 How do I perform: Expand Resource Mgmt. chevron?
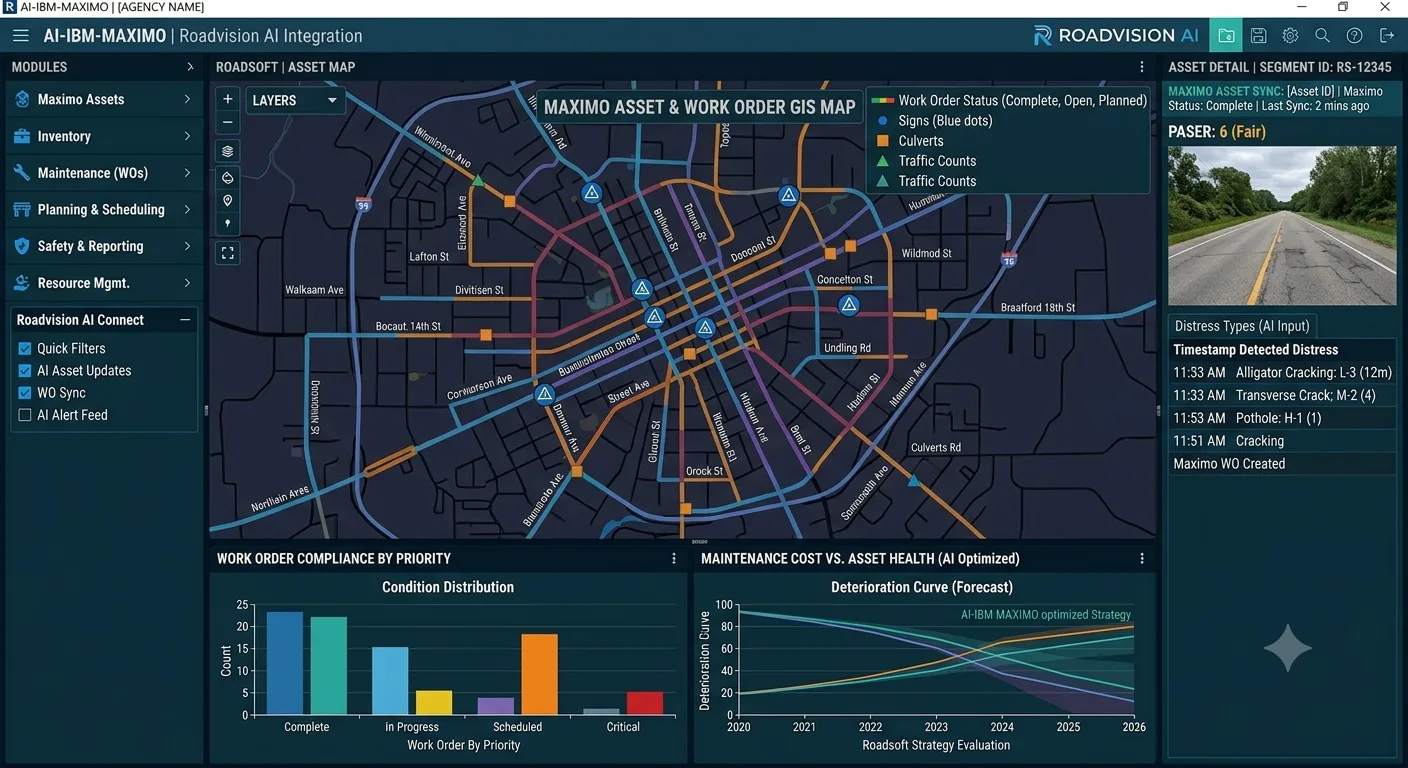(187, 283)
